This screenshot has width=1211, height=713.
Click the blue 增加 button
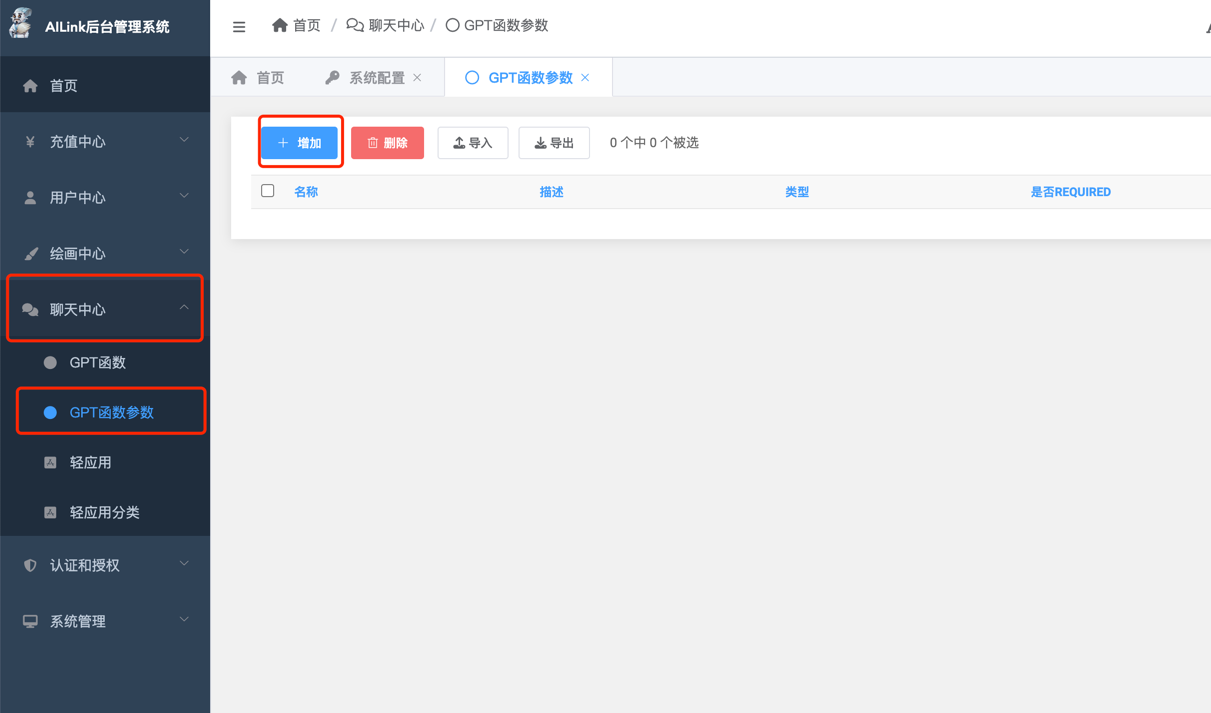[x=300, y=143]
